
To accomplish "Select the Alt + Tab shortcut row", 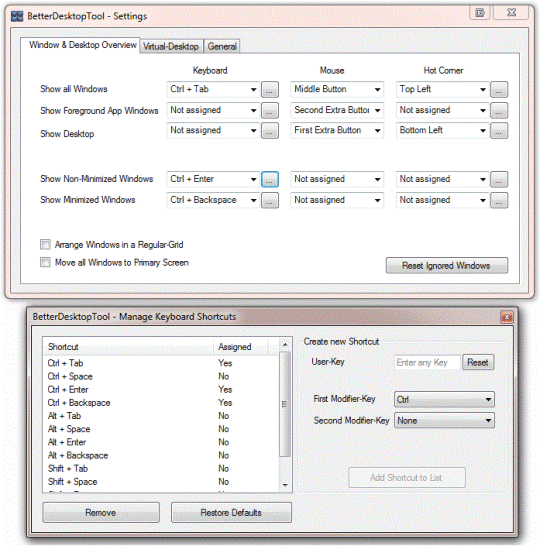I will pos(161,416).
